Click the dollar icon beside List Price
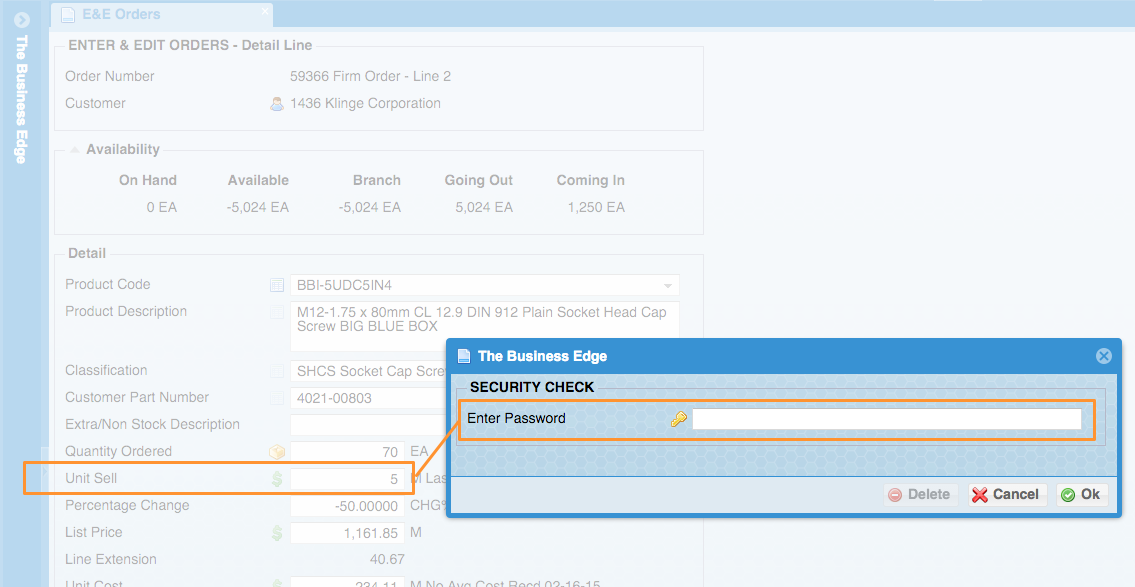Viewport: 1135px width, 587px height. (277, 533)
